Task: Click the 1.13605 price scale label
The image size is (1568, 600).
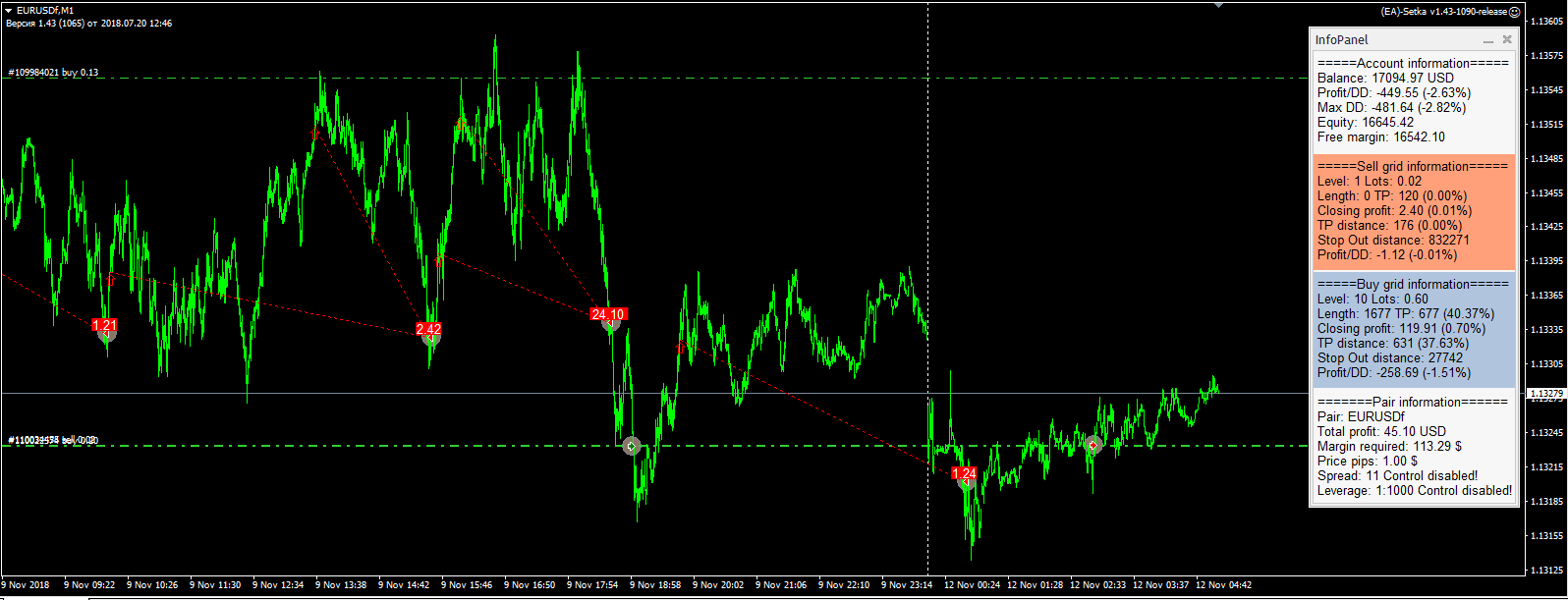Action: pos(1546,22)
